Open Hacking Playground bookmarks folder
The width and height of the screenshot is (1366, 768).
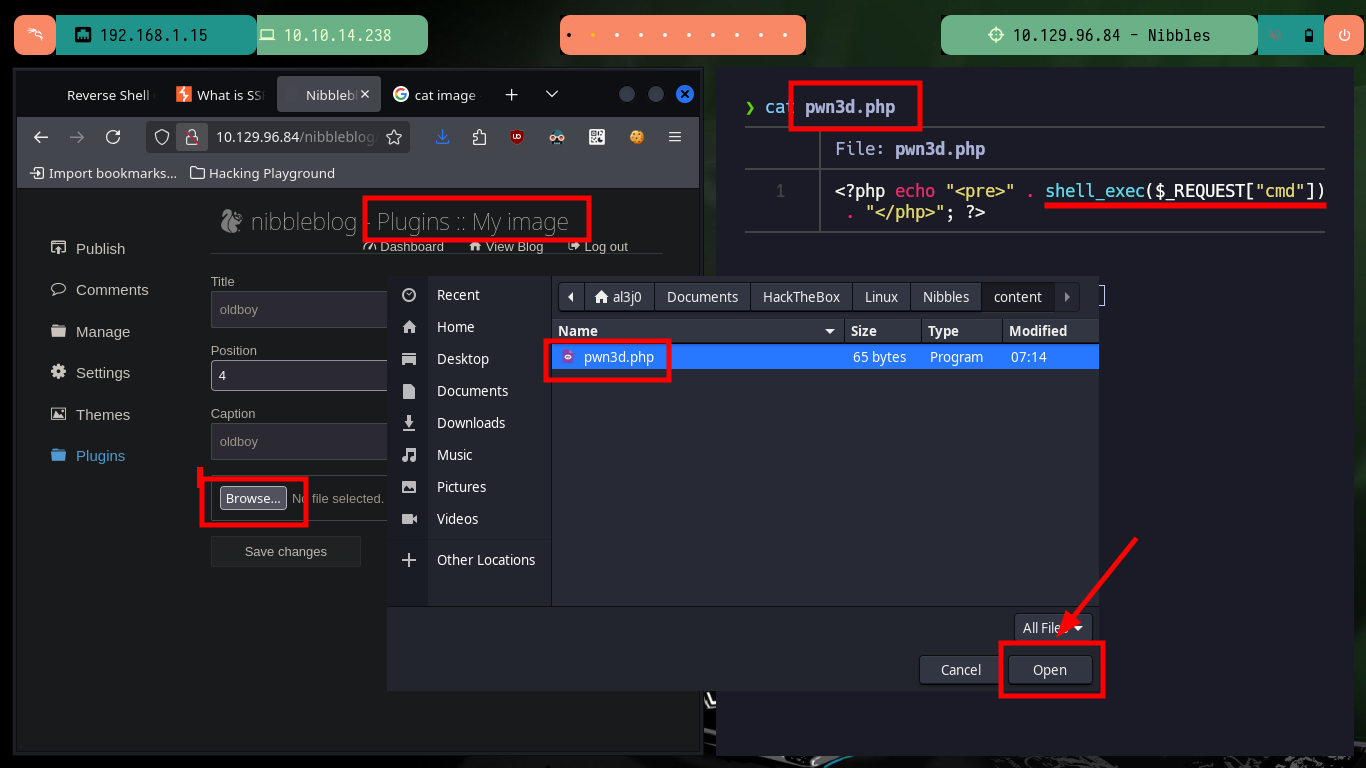coord(262,173)
